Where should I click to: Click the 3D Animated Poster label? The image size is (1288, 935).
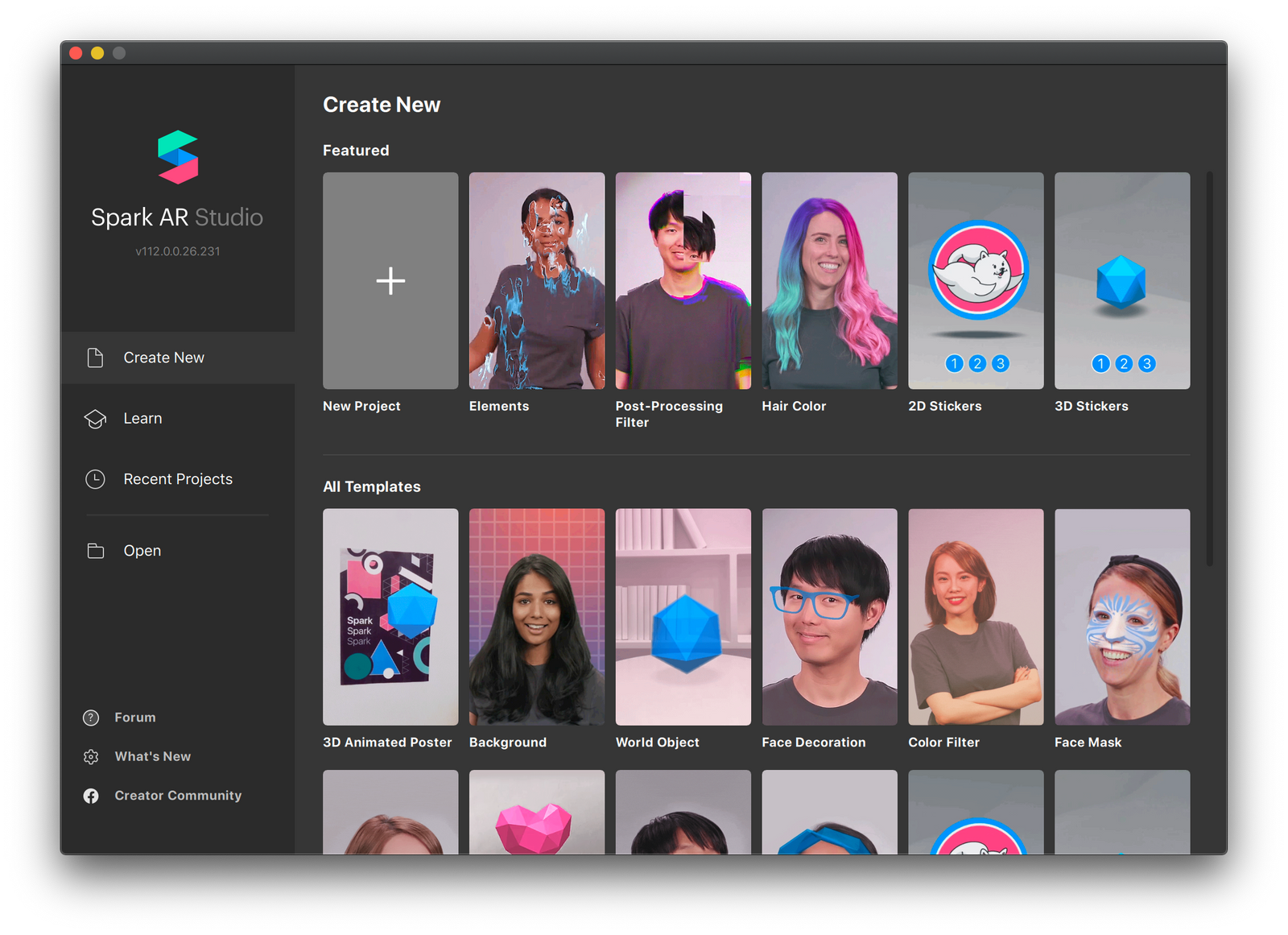click(x=387, y=743)
